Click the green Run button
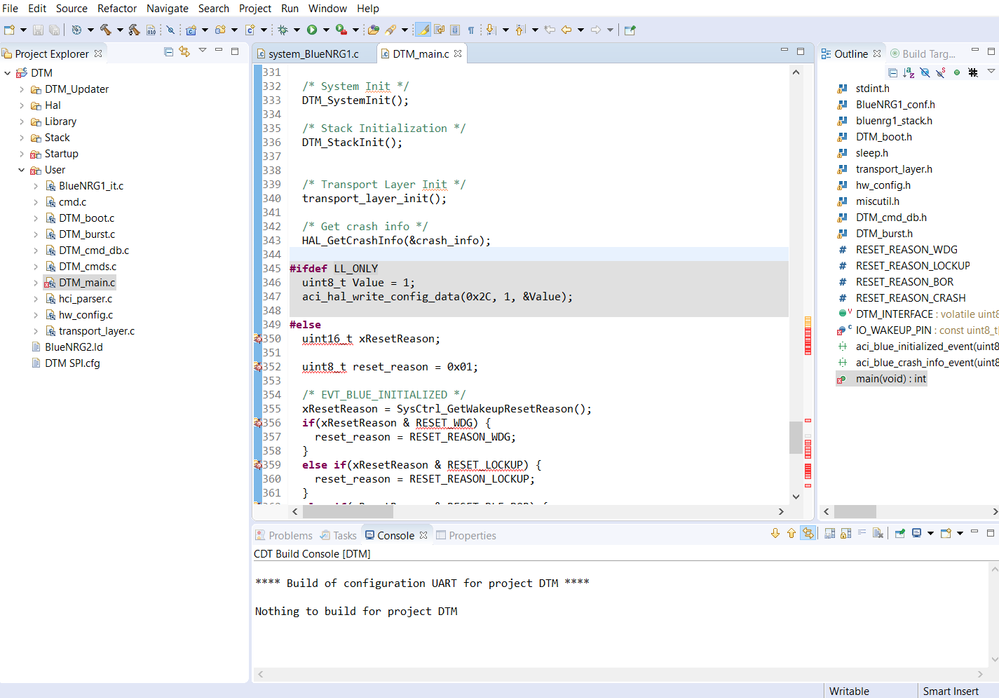 (x=312, y=30)
